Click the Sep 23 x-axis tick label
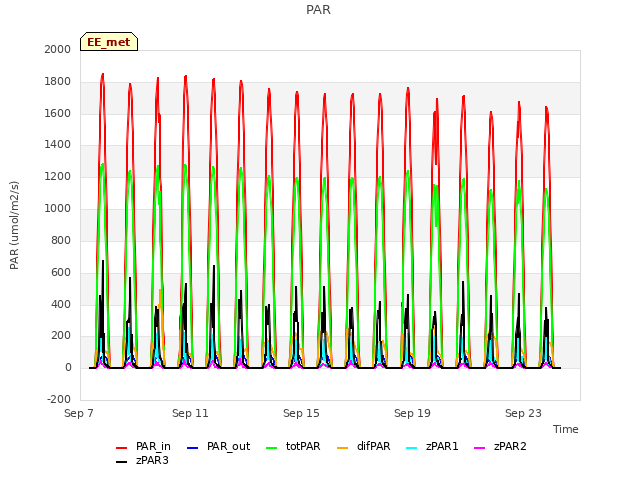This screenshot has width=640, height=480. 523,413
